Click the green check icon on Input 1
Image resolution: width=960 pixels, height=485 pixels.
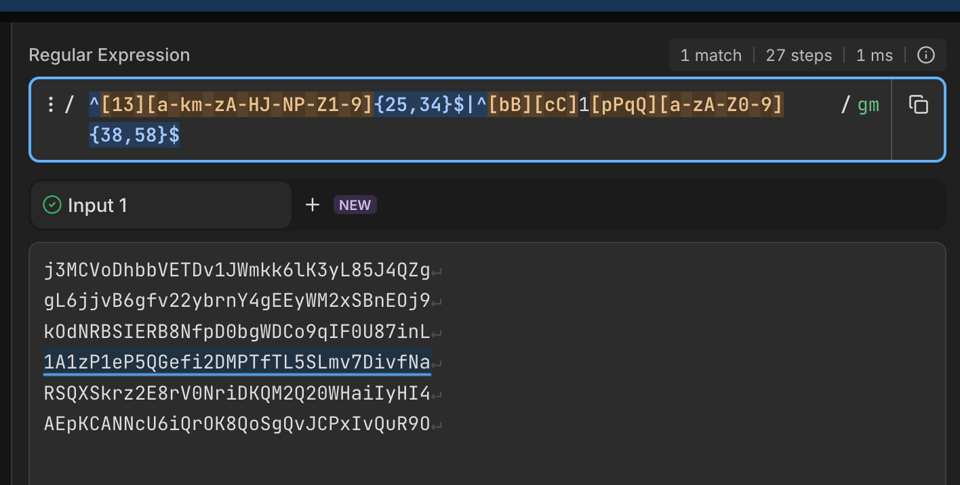pyautogui.click(x=52, y=205)
